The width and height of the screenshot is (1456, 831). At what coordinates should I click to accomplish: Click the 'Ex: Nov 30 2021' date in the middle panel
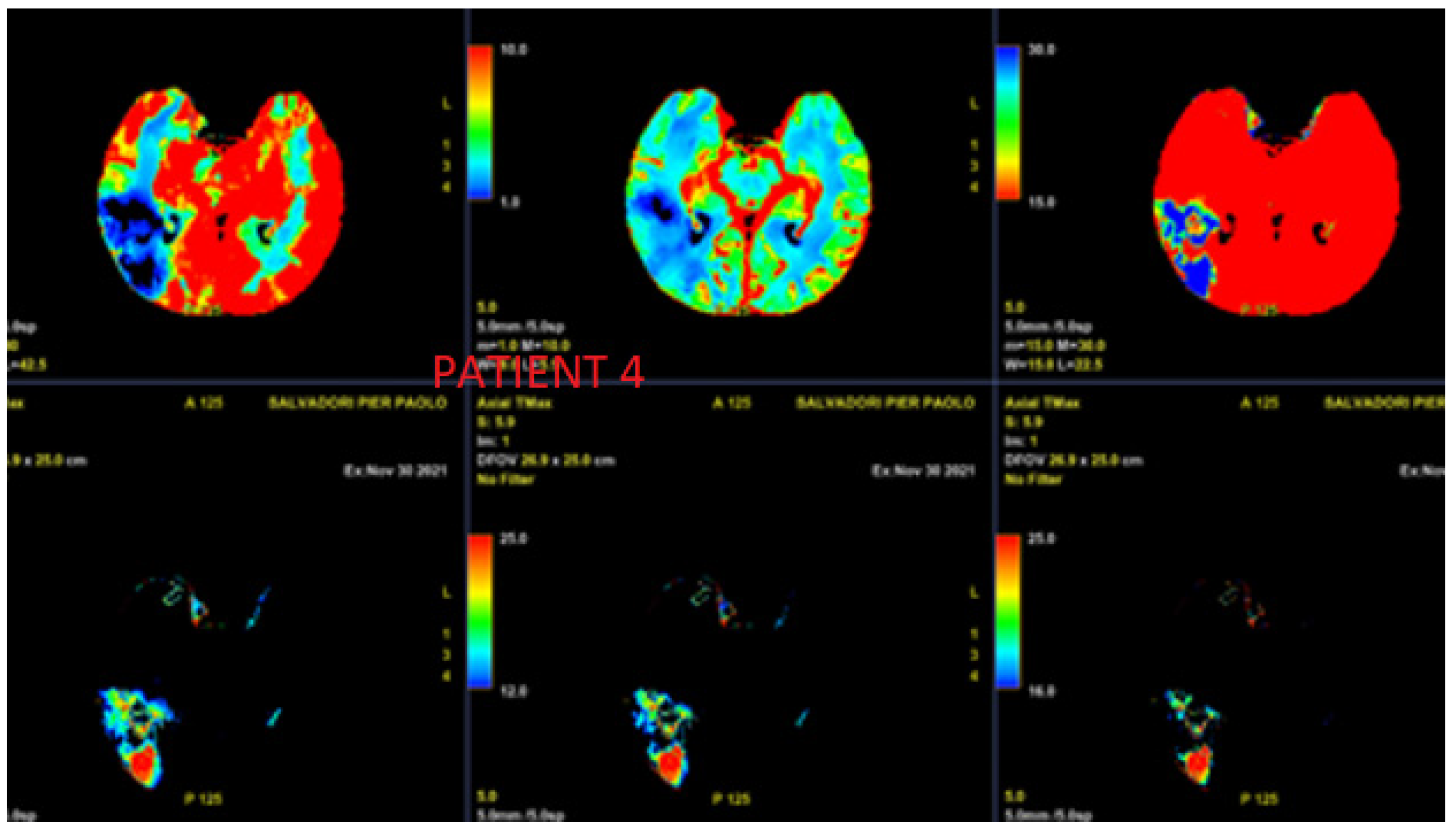pos(923,471)
